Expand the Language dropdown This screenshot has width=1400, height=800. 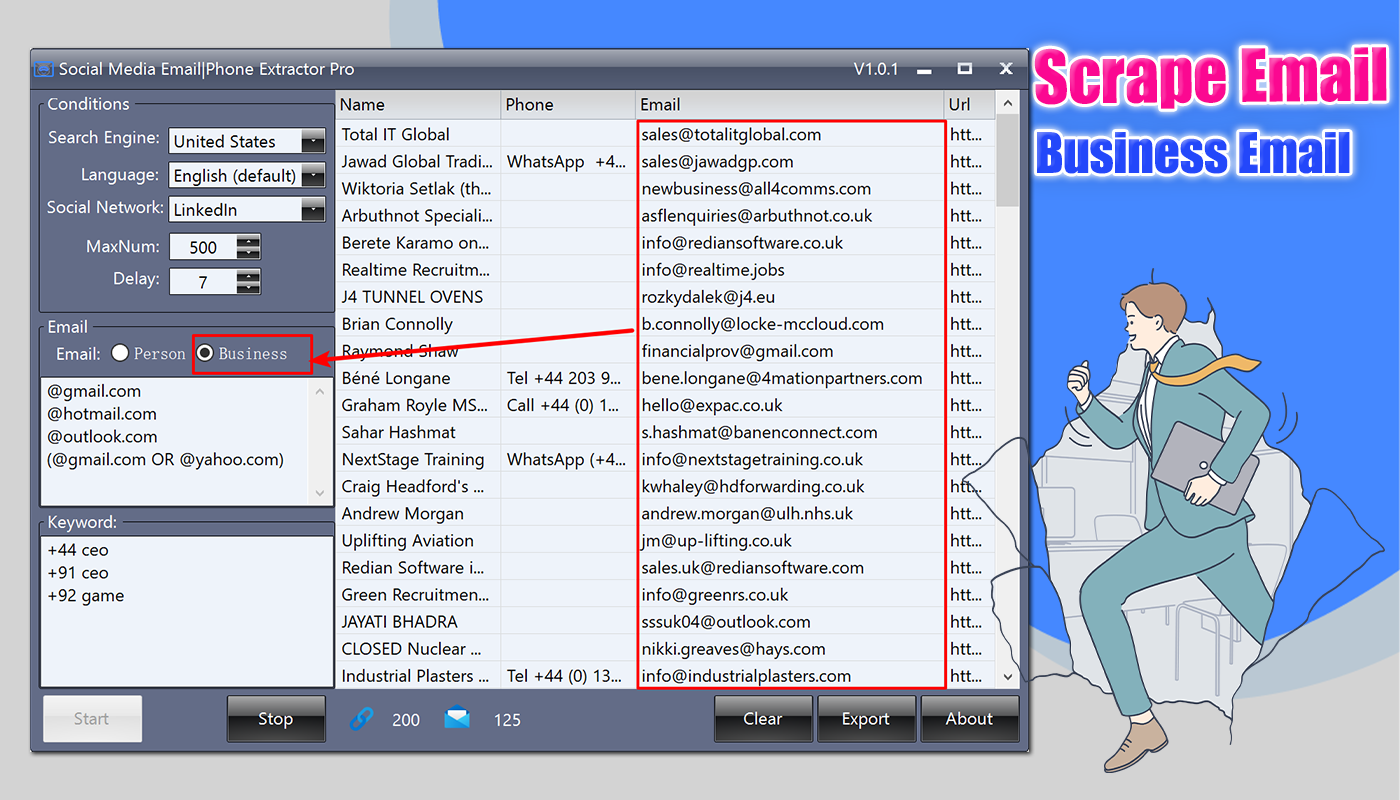(247, 175)
